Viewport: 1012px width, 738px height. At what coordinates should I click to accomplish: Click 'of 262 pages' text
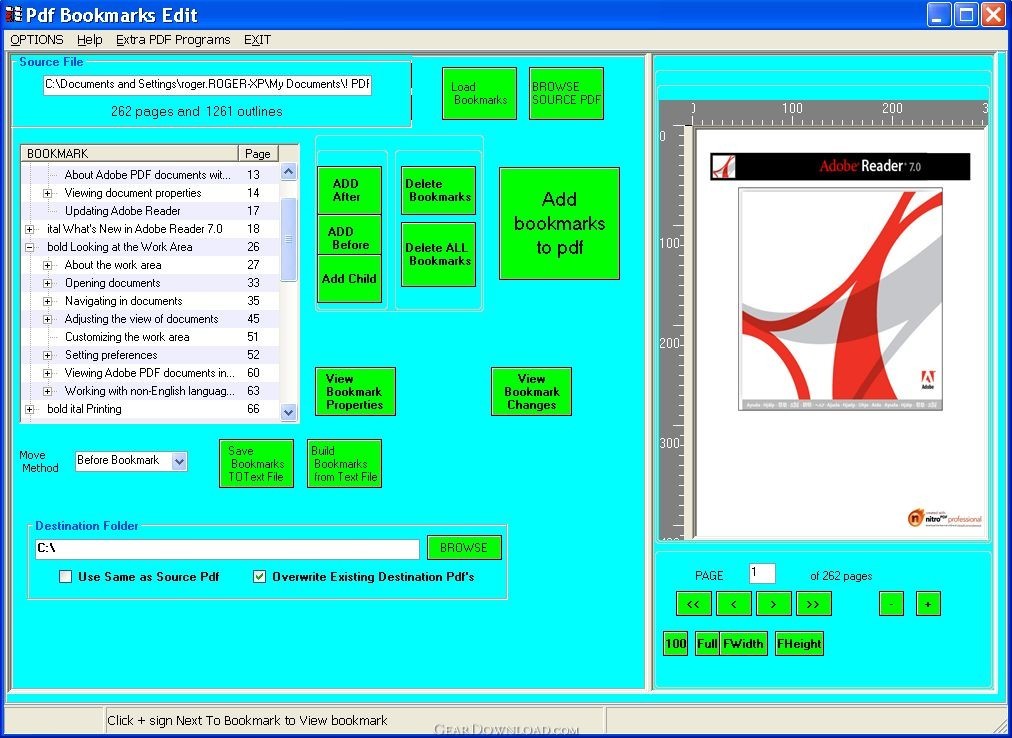[x=841, y=576]
